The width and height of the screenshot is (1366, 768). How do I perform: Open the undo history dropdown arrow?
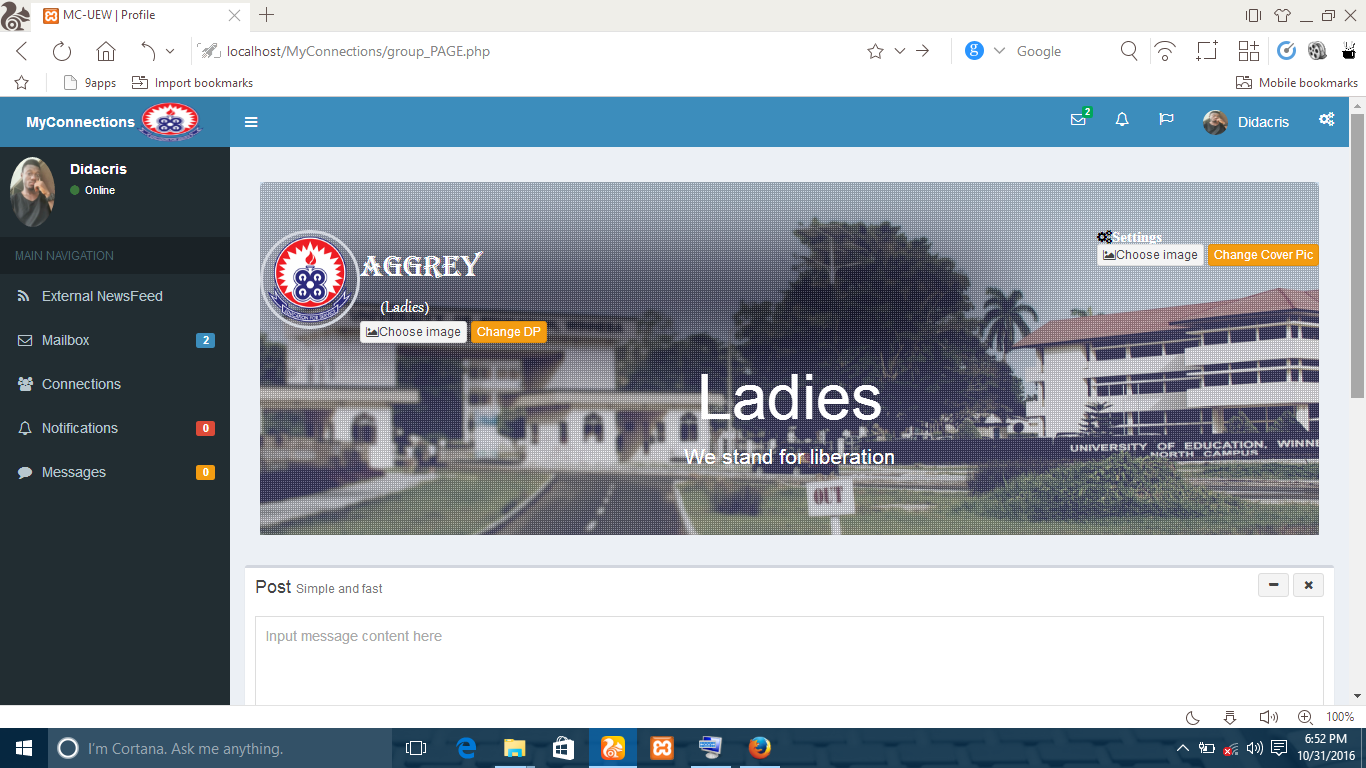[x=170, y=52]
